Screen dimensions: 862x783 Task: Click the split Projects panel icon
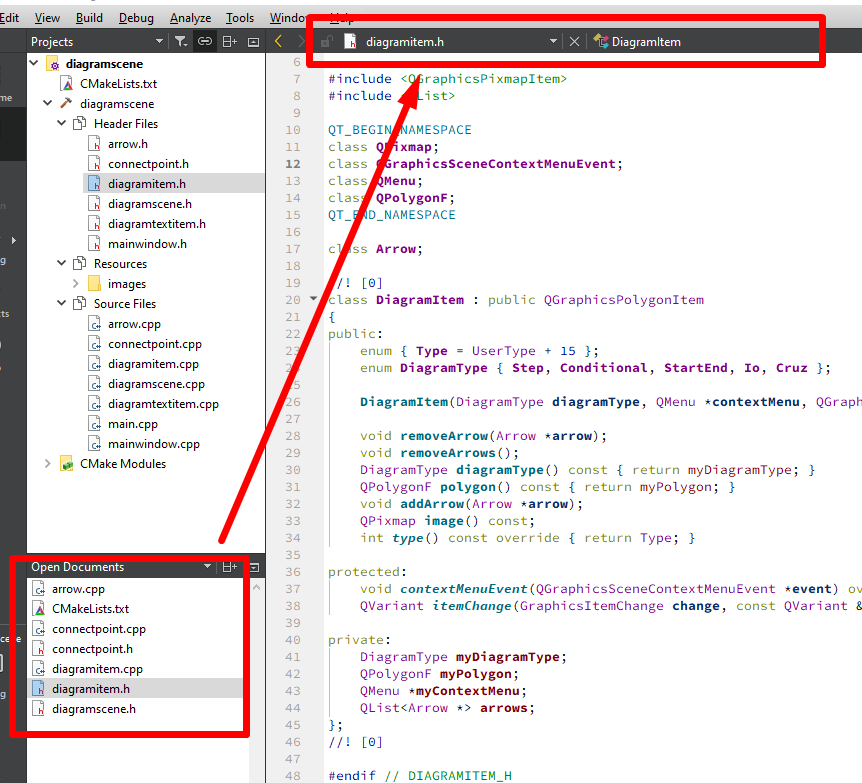tap(229, 42)
